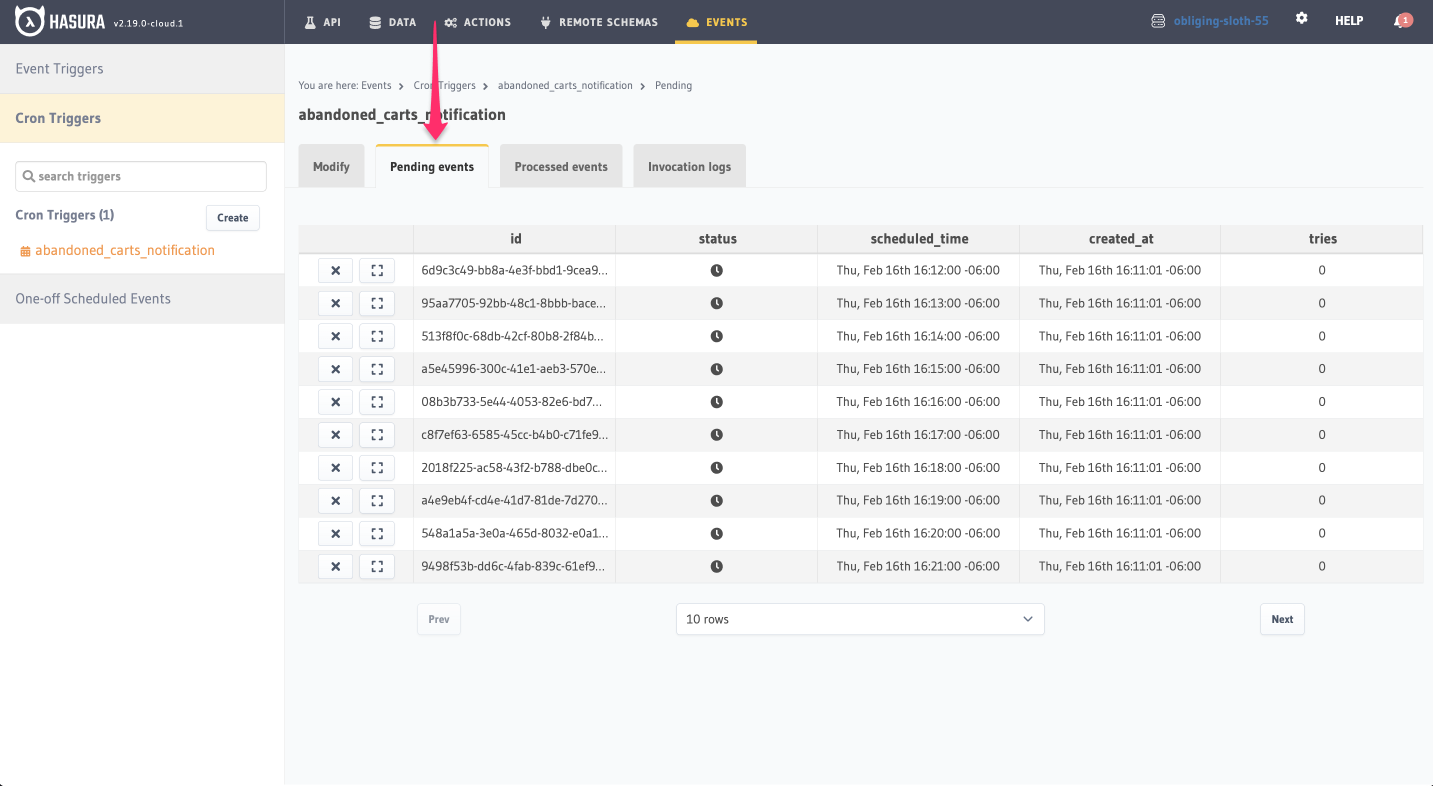The image size is (1433, 786).
Task: Switch to the Modify tab
Action: click(x=331, y=166)
